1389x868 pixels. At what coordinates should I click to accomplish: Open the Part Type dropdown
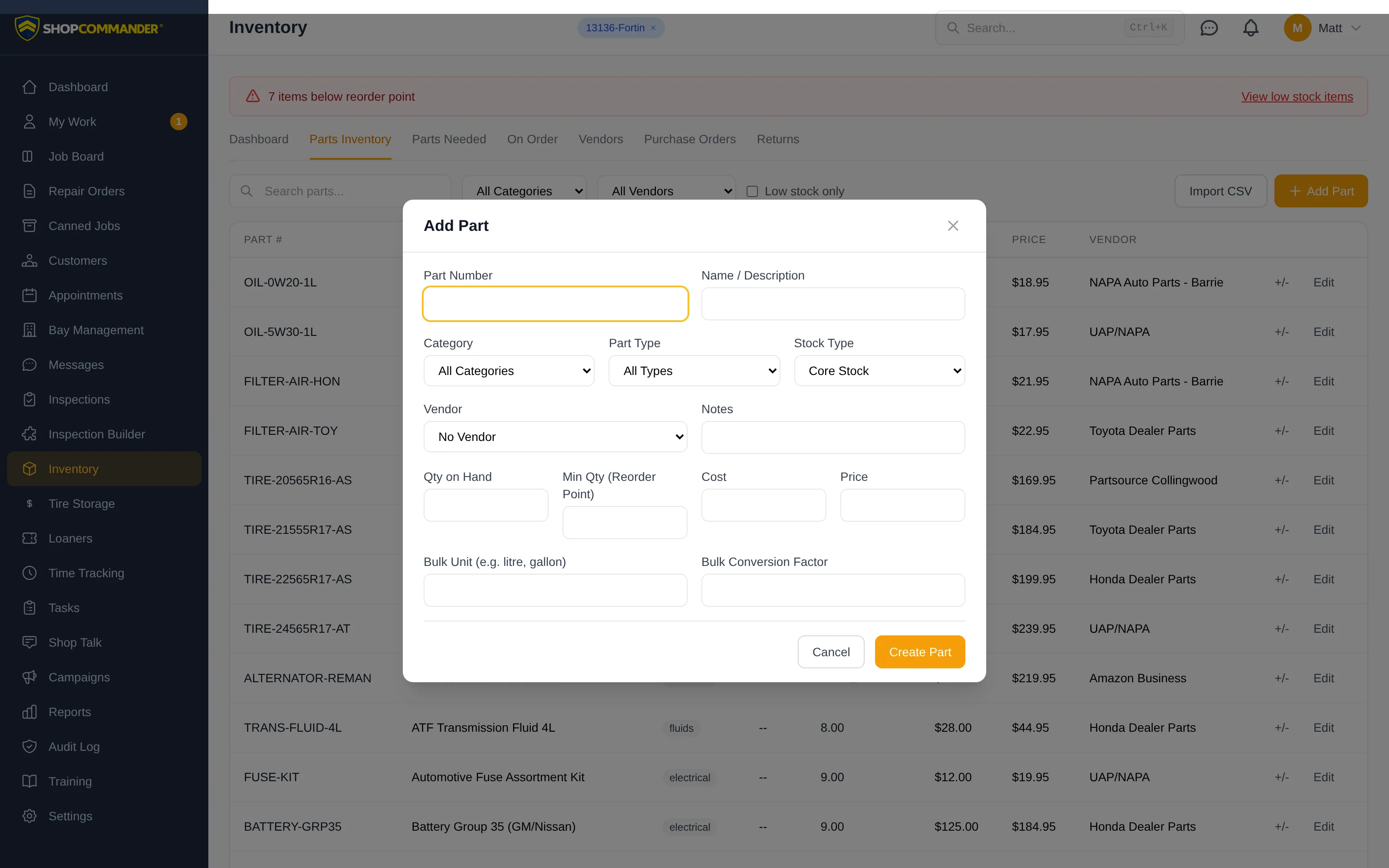click(694, 371)
